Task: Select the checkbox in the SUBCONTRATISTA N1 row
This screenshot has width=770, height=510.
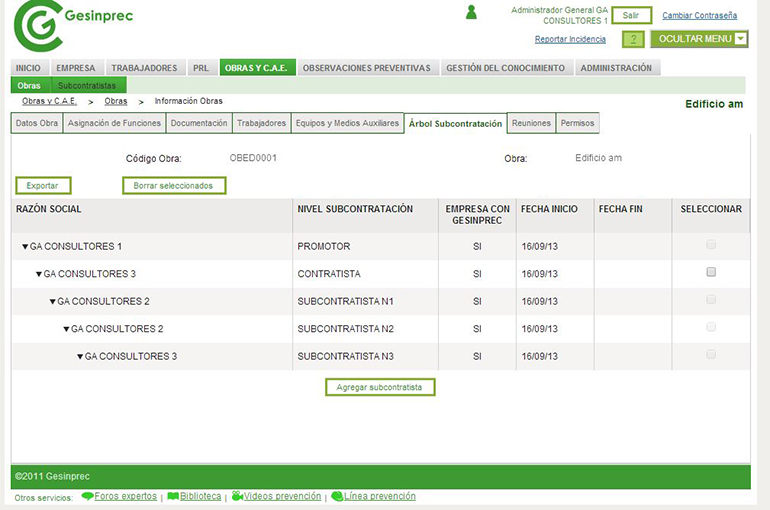Action: [x=711, y=300]
